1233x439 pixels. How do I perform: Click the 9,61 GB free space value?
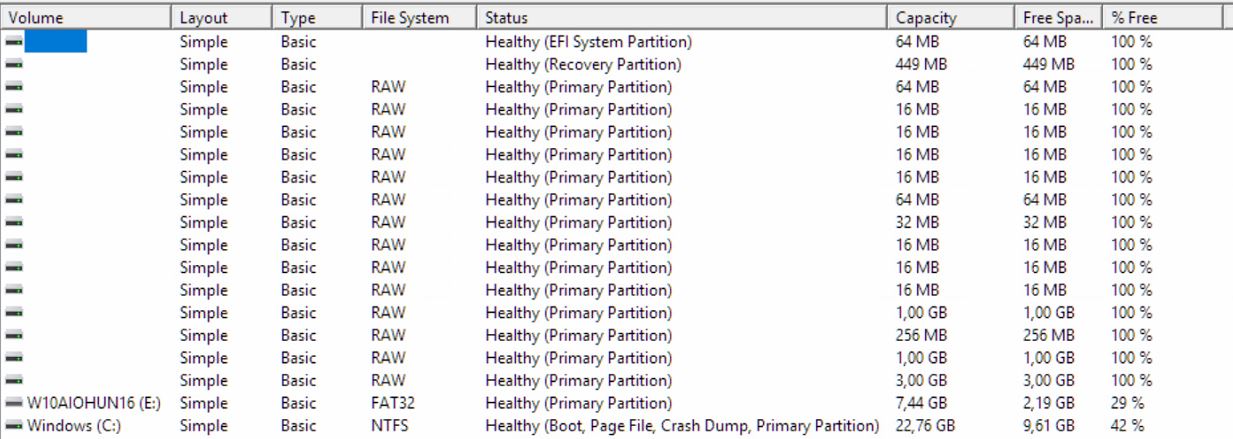(x=1049, y=426)
